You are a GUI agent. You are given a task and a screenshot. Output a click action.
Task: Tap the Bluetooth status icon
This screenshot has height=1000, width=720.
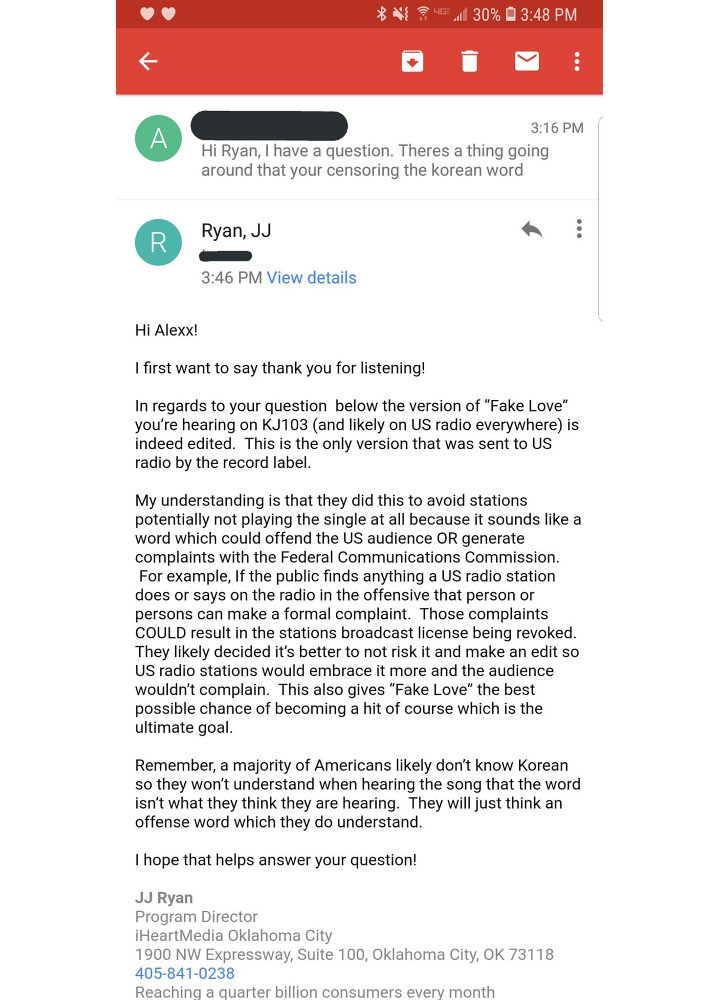click(381, 13)
